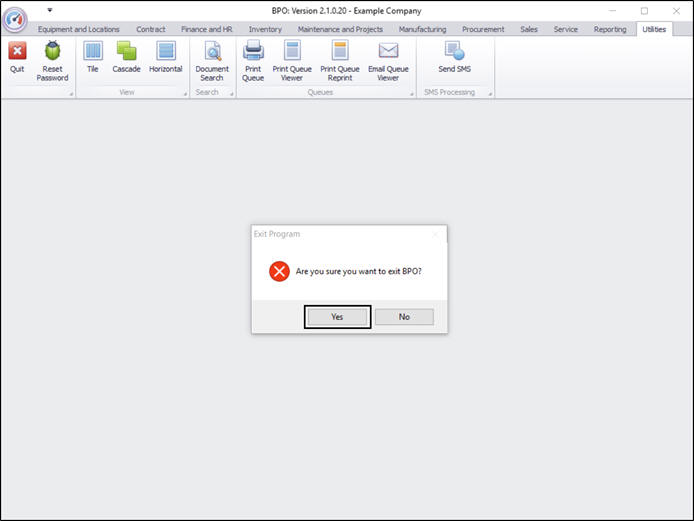694x521 pixels.
Task: Expand the first ribbon group launcher under Reset Password
Action: coord(71,94)
